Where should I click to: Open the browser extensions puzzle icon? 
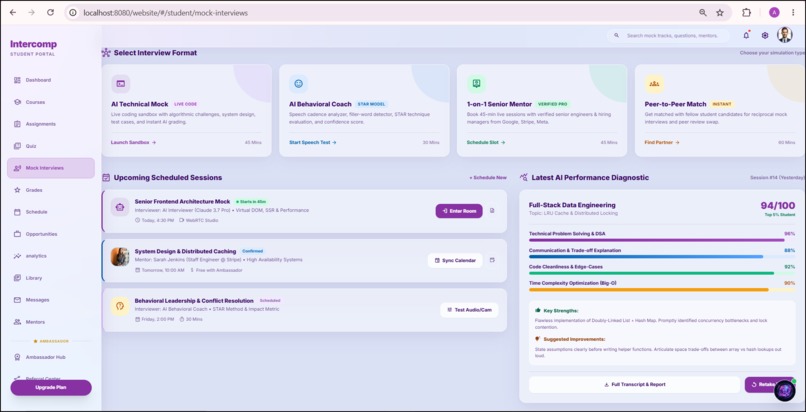(746, 12)
